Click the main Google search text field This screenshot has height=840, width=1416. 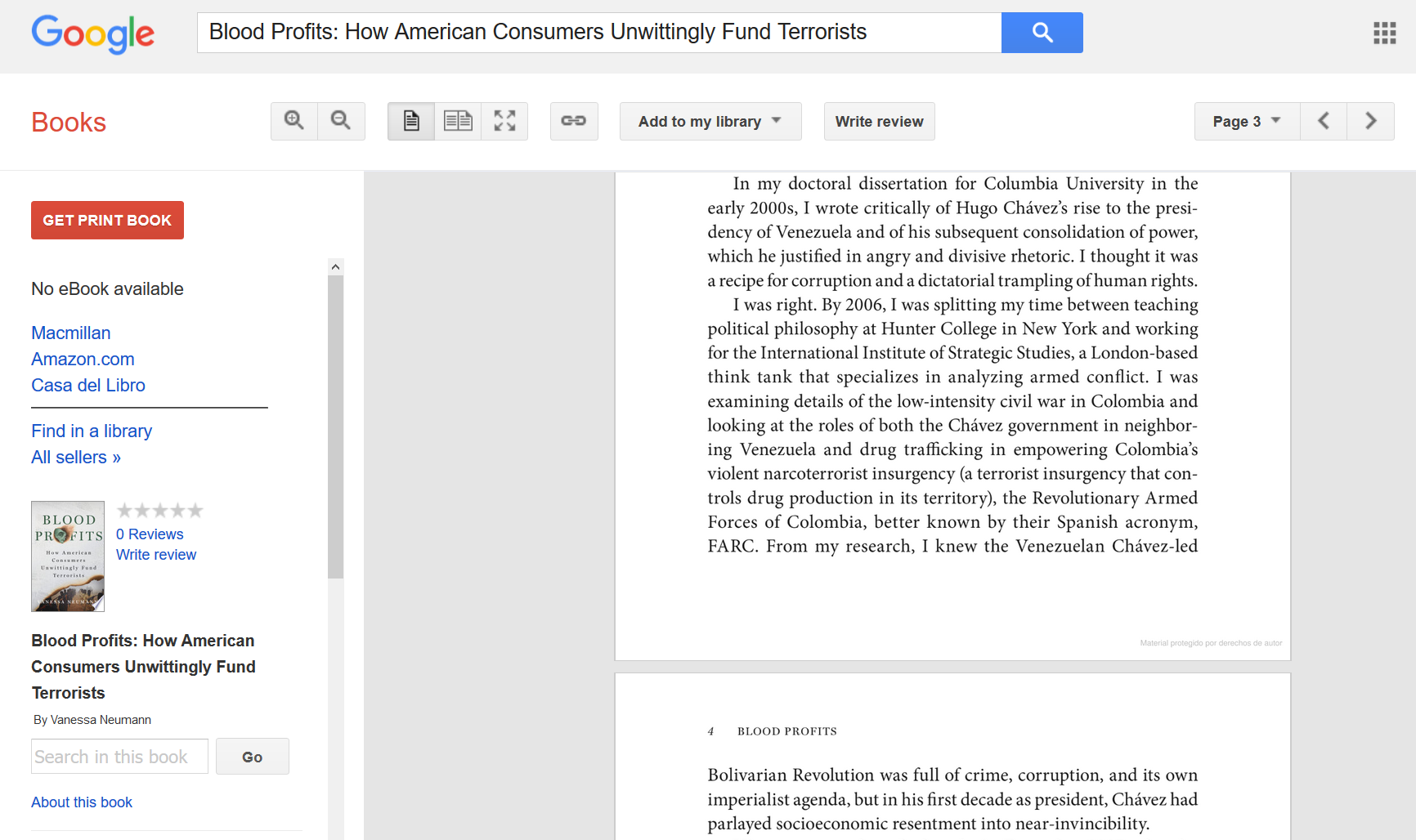pos(599,33)
